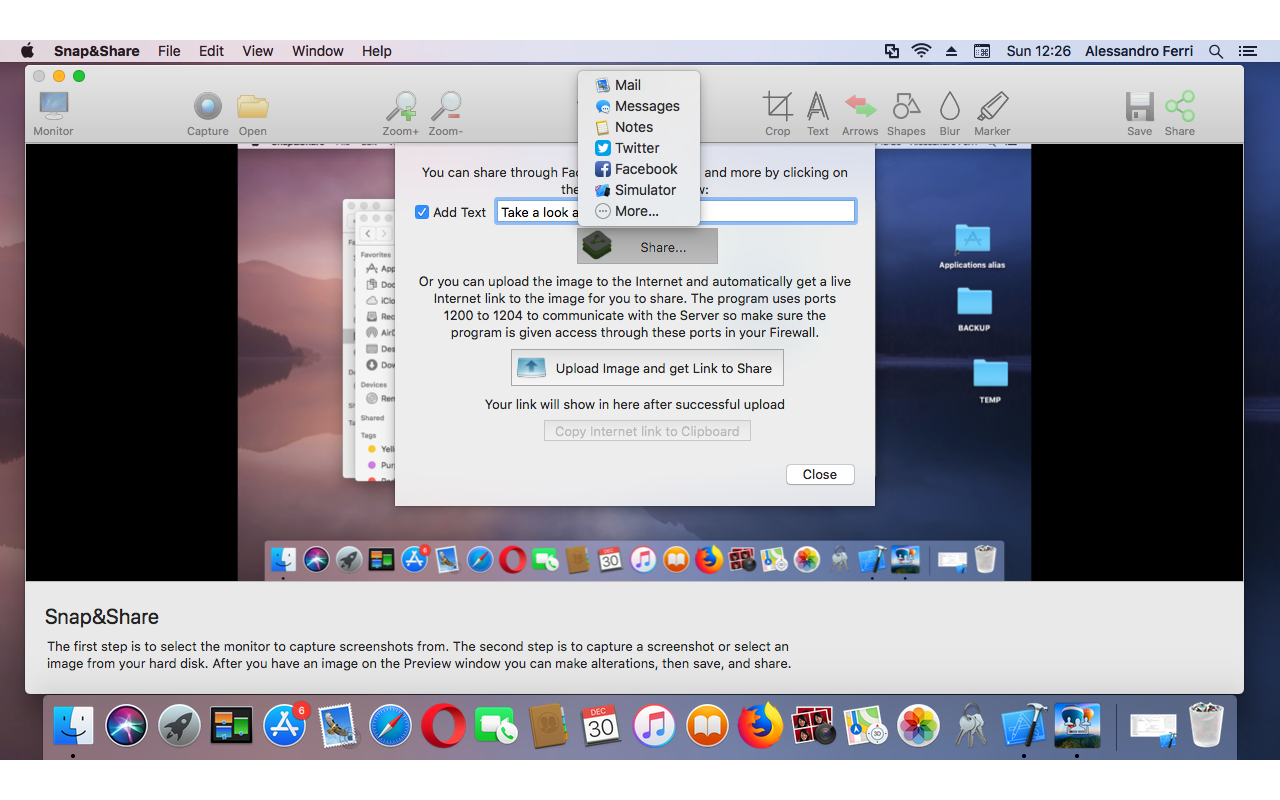Open FaceTime from the Dock

point(495,726)
